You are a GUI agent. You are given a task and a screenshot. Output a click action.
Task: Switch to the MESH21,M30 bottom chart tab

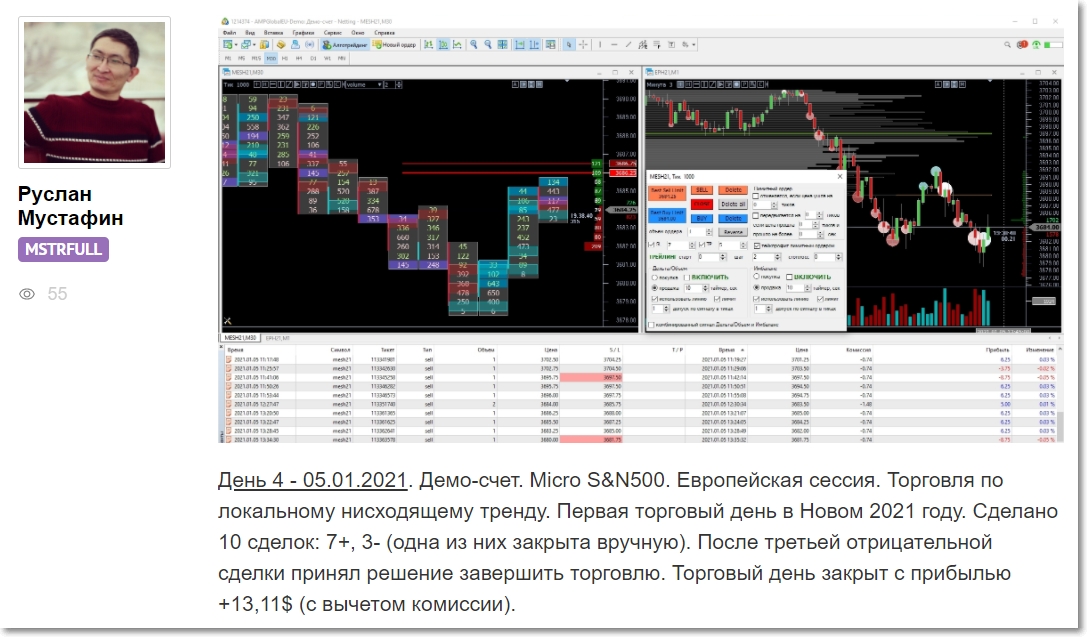tap(240, 338)
